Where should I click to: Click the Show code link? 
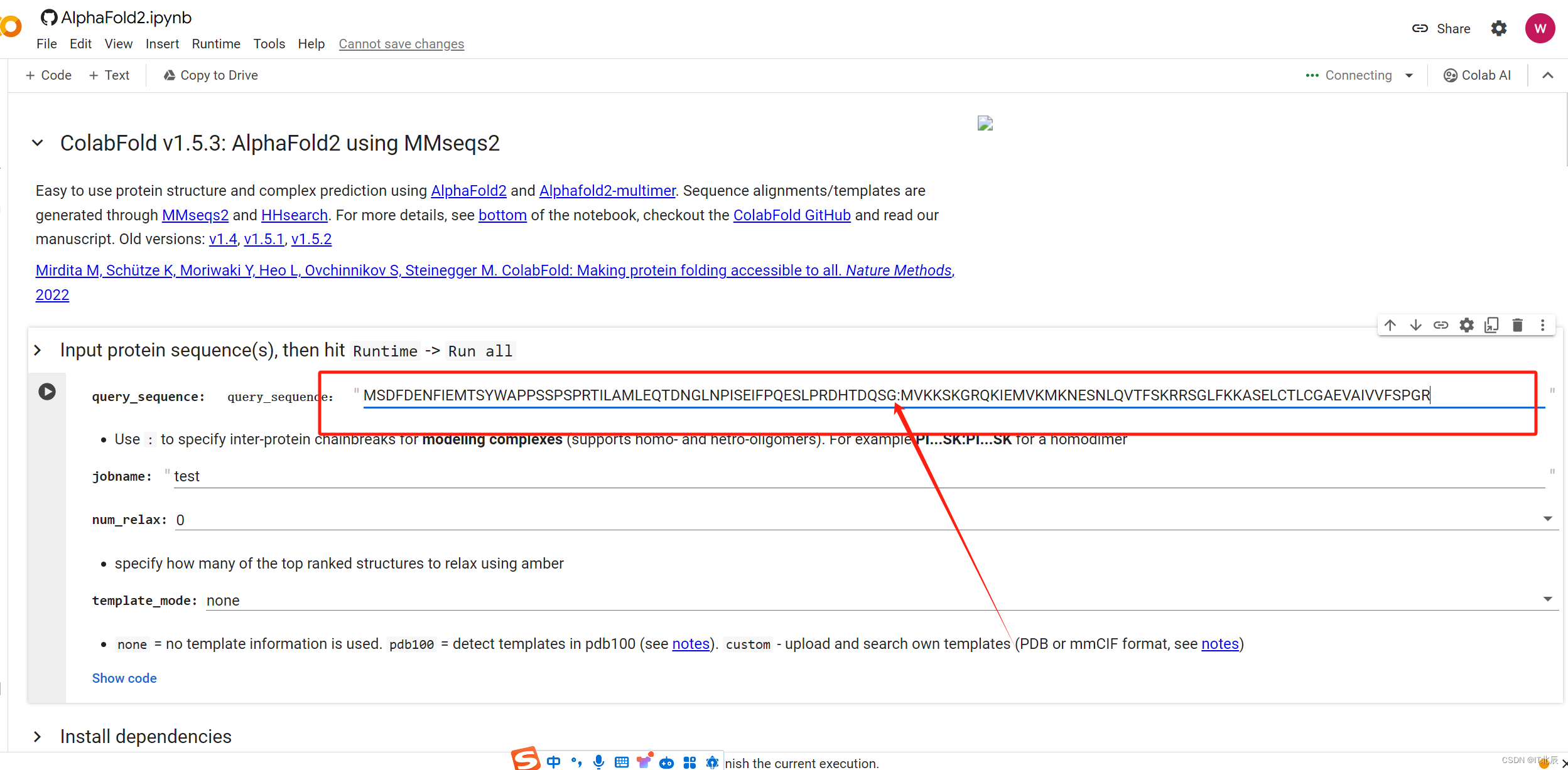pos(124,678)
